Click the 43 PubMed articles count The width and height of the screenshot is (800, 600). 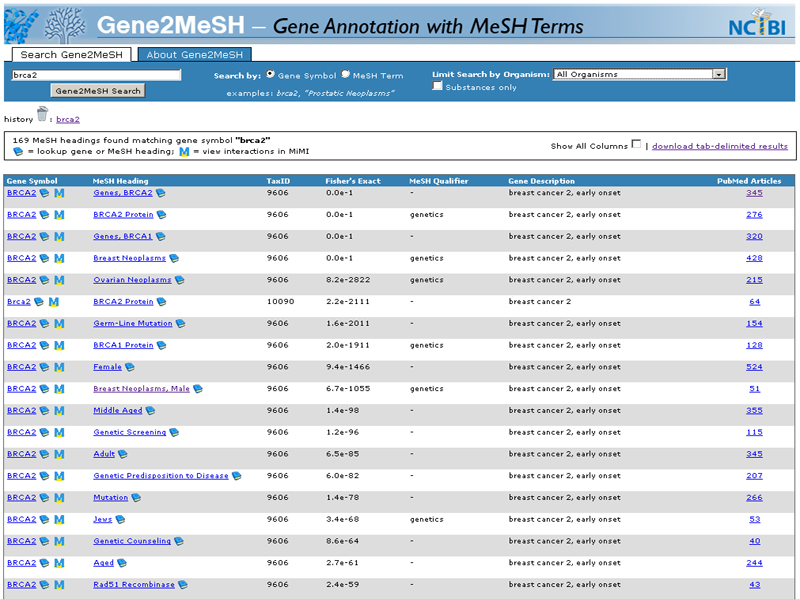(x=755, y=585)
